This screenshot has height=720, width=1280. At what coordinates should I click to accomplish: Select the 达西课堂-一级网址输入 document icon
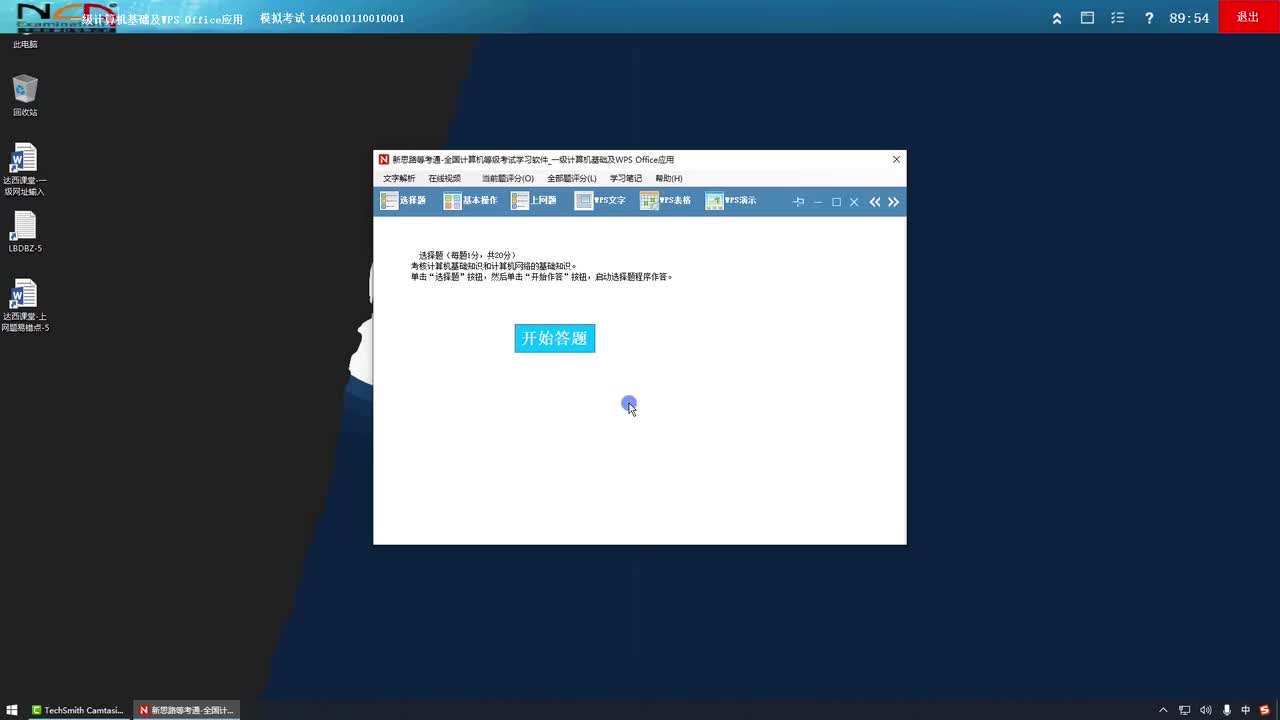[x=25, y=170]
